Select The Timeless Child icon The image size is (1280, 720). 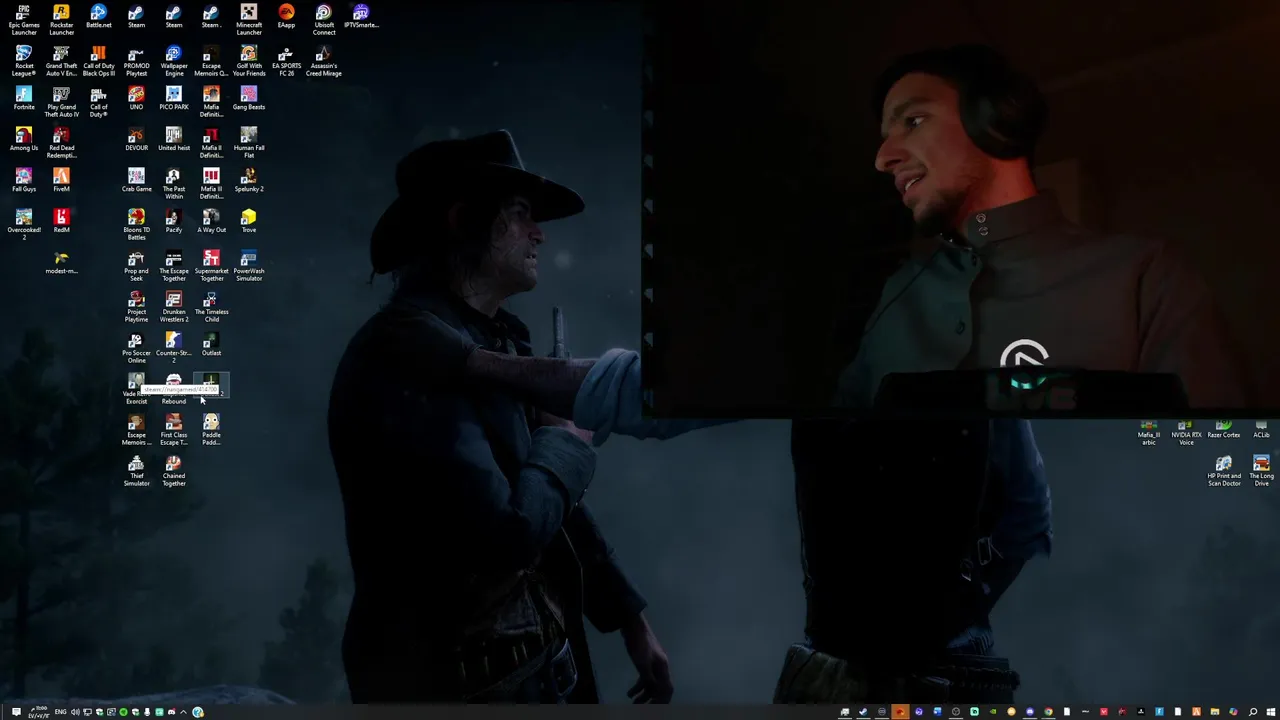[x=211, y=307]
